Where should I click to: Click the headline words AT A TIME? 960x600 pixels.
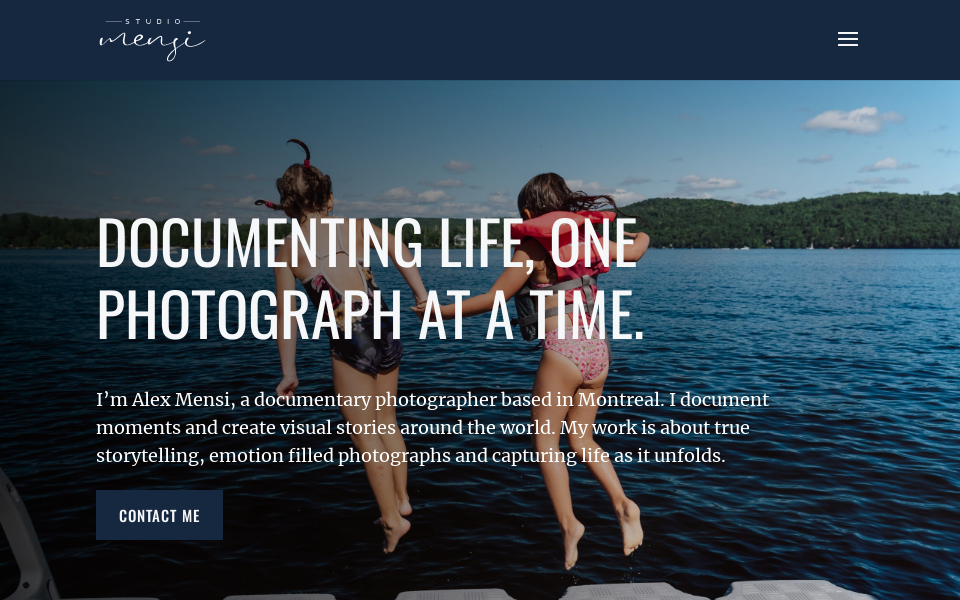(531, 314)
